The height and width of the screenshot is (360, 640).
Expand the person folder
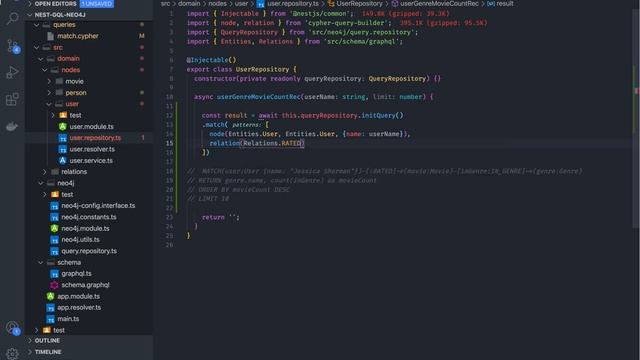pyautogui.click(x=49, y=93)
